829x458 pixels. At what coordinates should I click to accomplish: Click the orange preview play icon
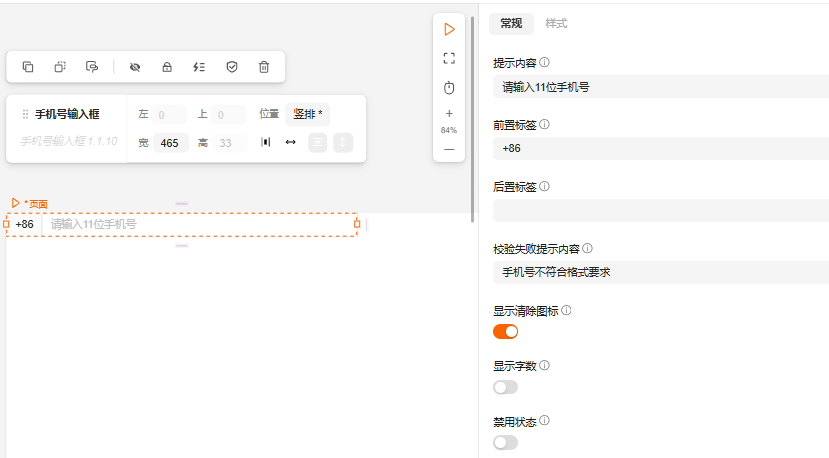449,29
